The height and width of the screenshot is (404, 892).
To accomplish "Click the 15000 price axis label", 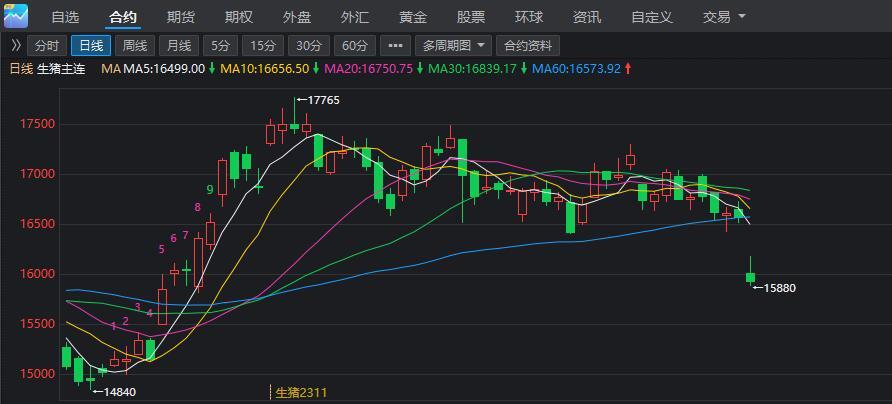I will click(x=36, y=374).
